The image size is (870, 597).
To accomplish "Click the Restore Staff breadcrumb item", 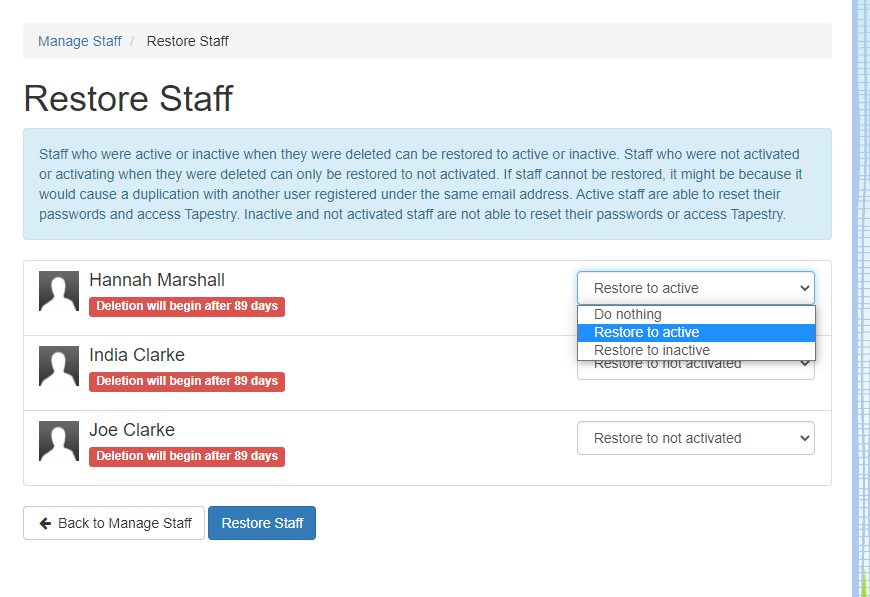I will (x=188, y=41).
